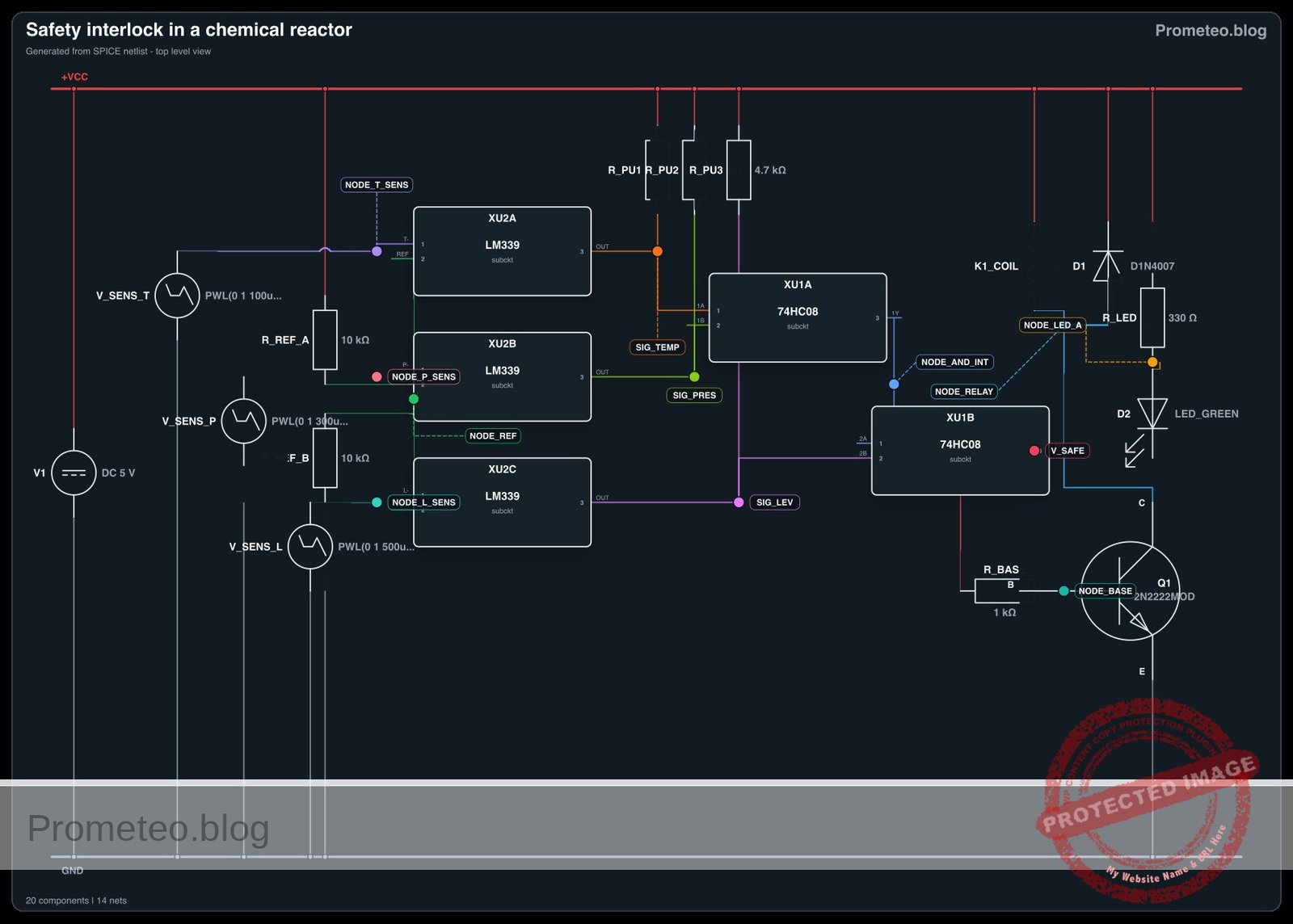Click the red V_SAFE output dot
Image resolution: width=1293 pixels, height=924 pixels.
pyautogui.click(x=1034, y=451)
